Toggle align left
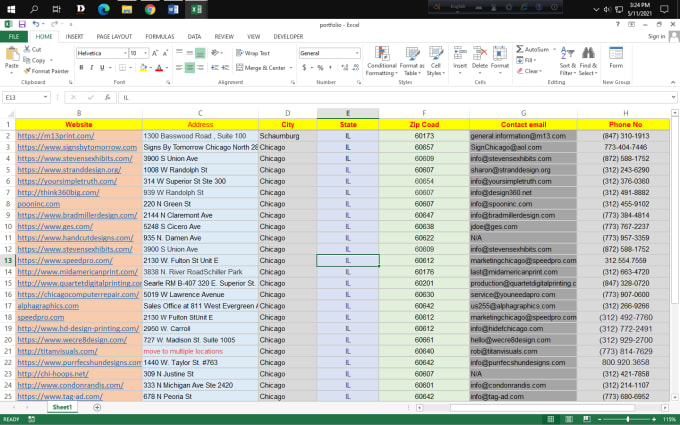Screen dimensions: 680x425 point(179,68)
